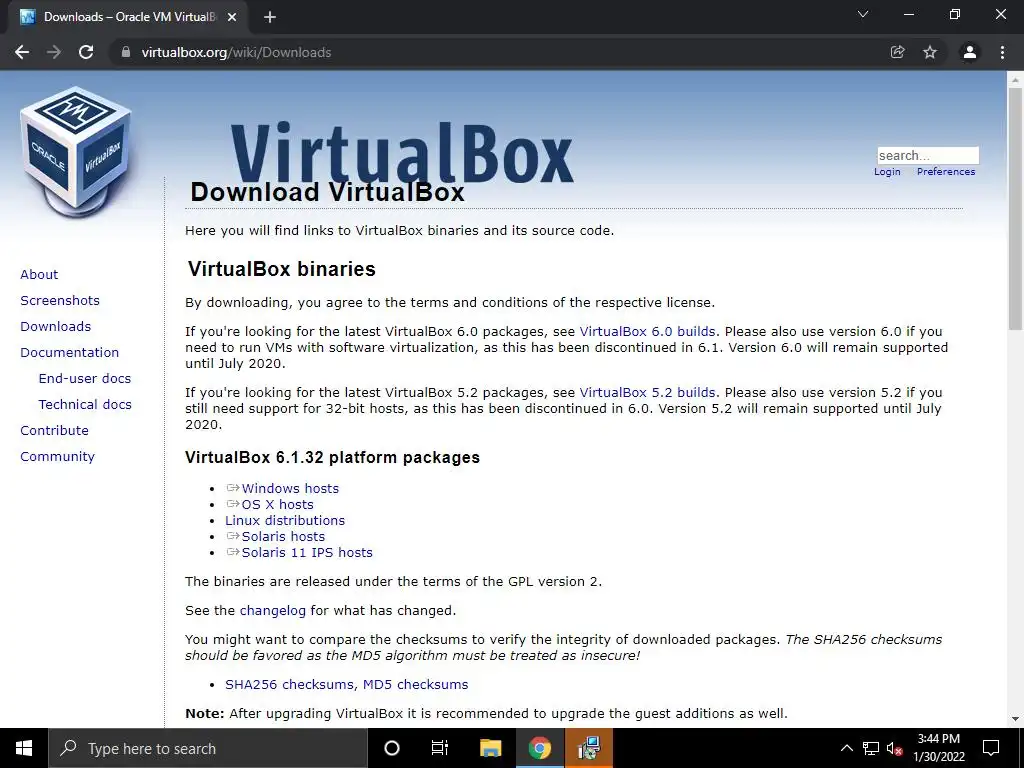The image size is (1024, 768).
Task: Download the Solaris hosts package
Action: 283,537
